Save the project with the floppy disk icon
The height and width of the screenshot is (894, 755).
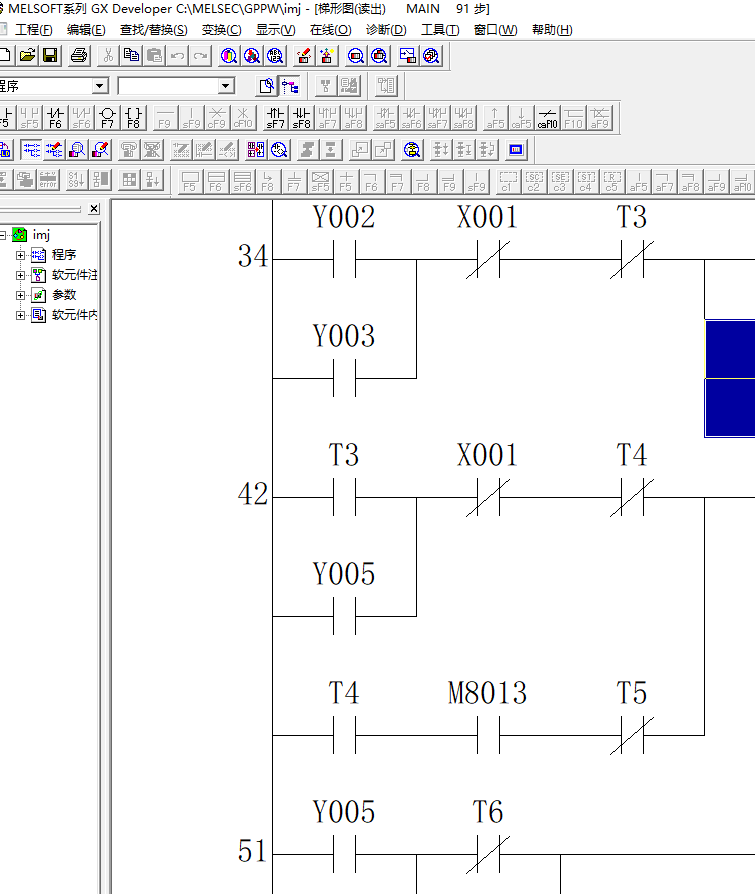(50, 55)
